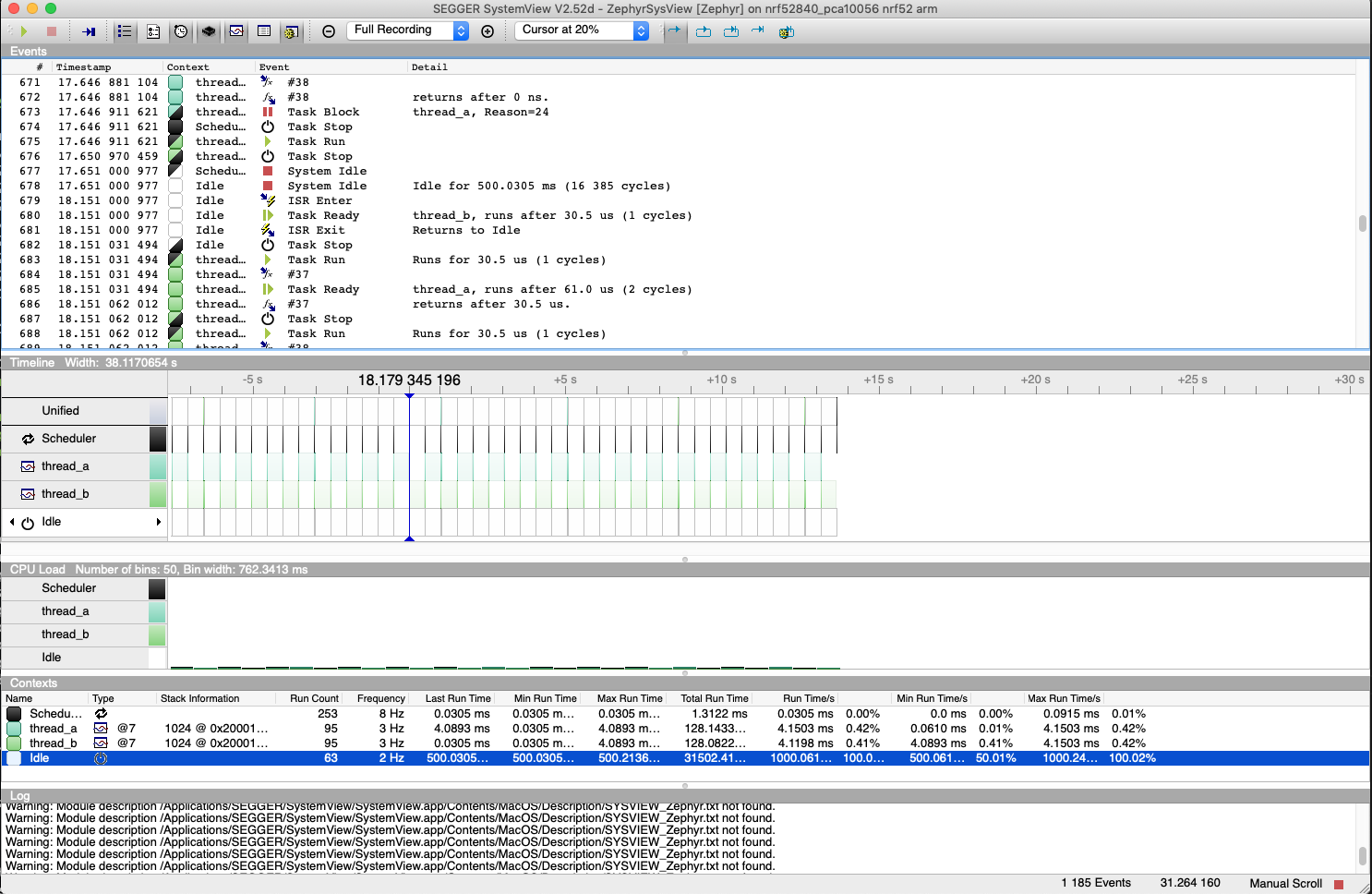The width and height of the screenshot is (1372, 894).
Task: Click the zoom out minus icon
Action: [x=329, y=31]
